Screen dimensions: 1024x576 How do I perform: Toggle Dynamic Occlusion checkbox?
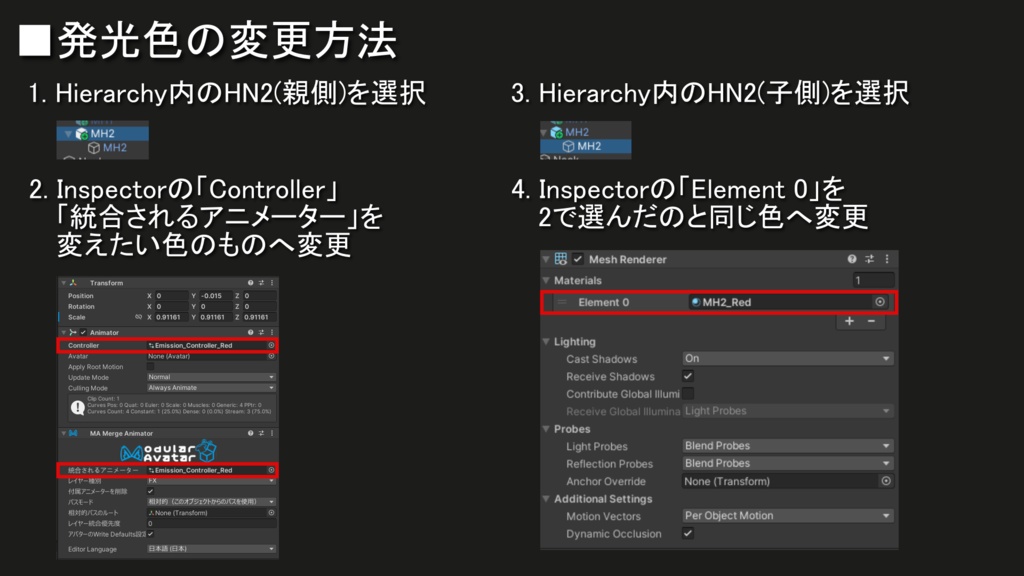click(688, 533)
